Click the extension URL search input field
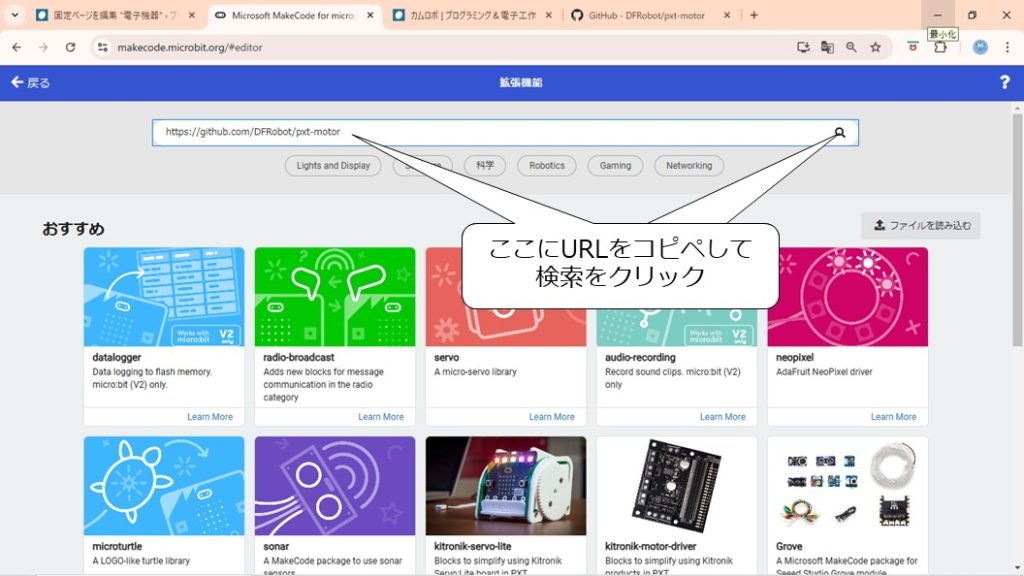This screenshot has width=1024, height=576. 490,132
